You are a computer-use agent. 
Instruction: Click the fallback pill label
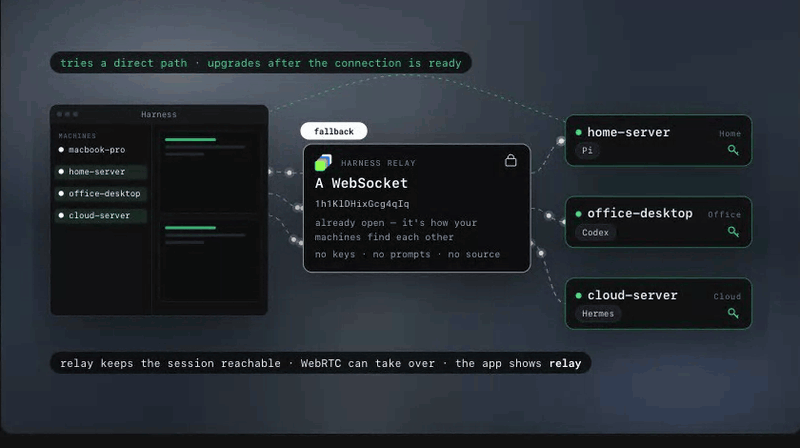[x=334, y=131]
